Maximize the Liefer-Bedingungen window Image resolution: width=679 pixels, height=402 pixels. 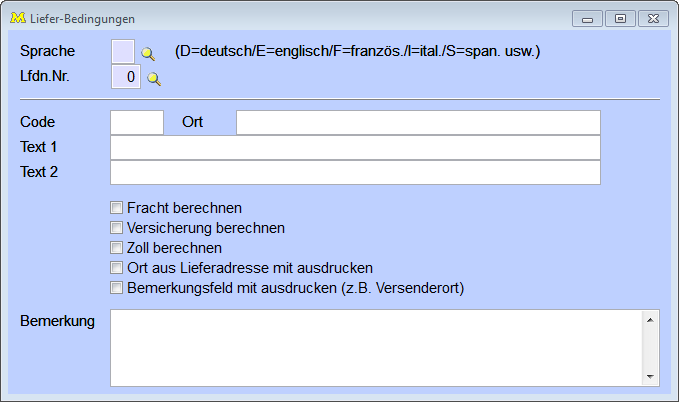pyautogui.click(x=621, y=18)
